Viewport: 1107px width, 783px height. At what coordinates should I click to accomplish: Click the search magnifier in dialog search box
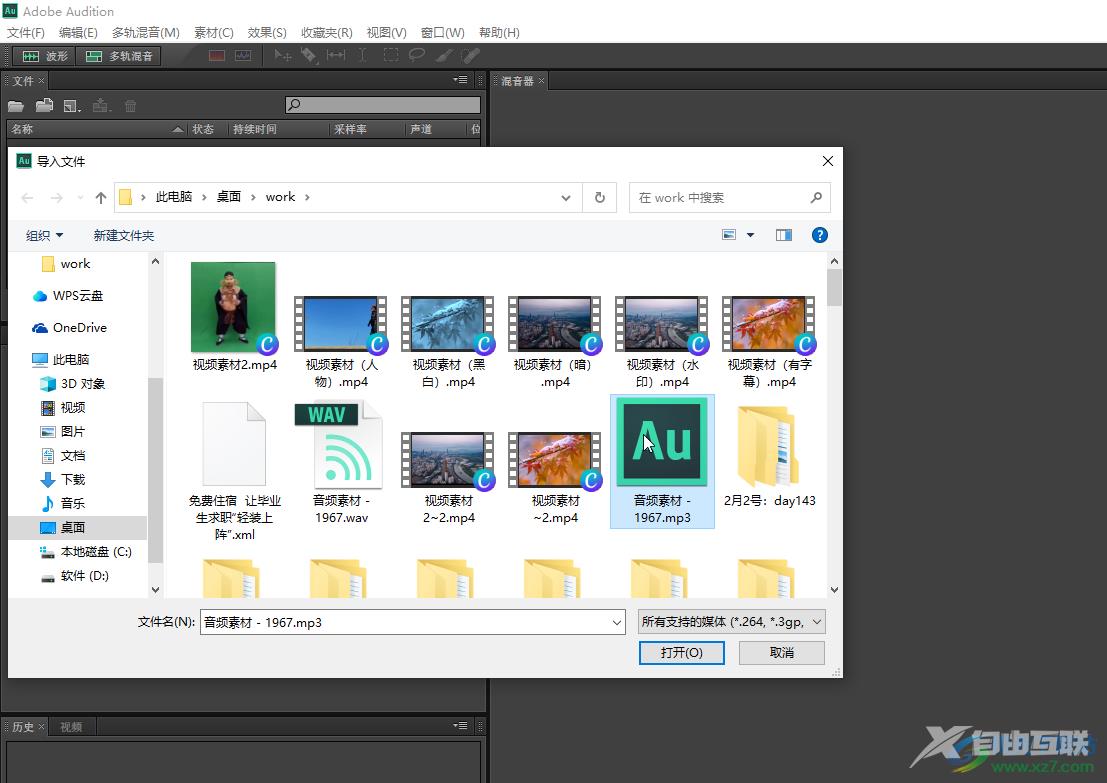[x=816, y=198]
